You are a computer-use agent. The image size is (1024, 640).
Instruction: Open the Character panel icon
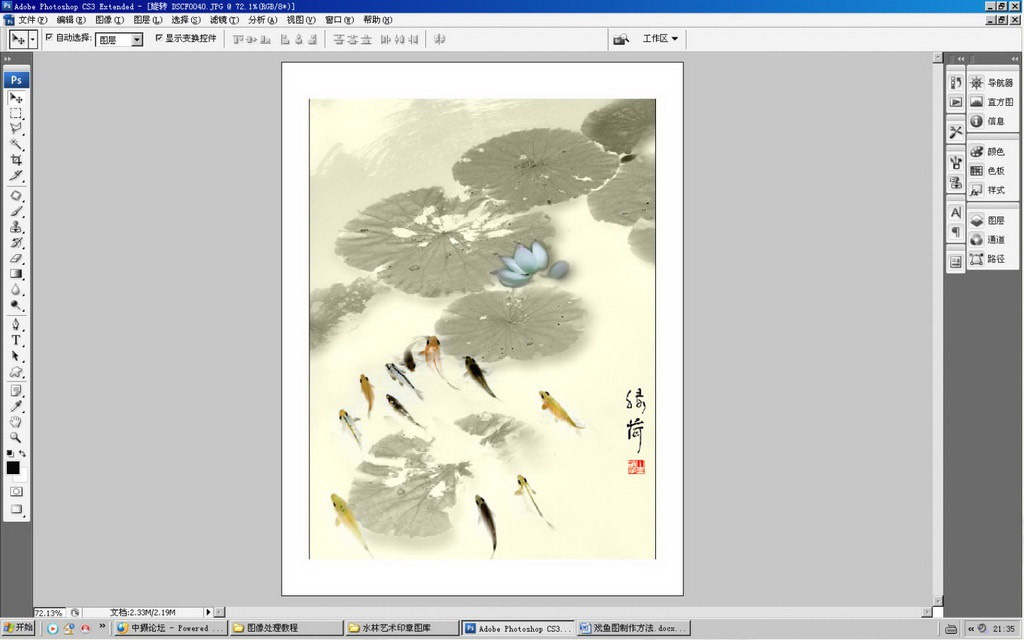click(x=955, y=212)
